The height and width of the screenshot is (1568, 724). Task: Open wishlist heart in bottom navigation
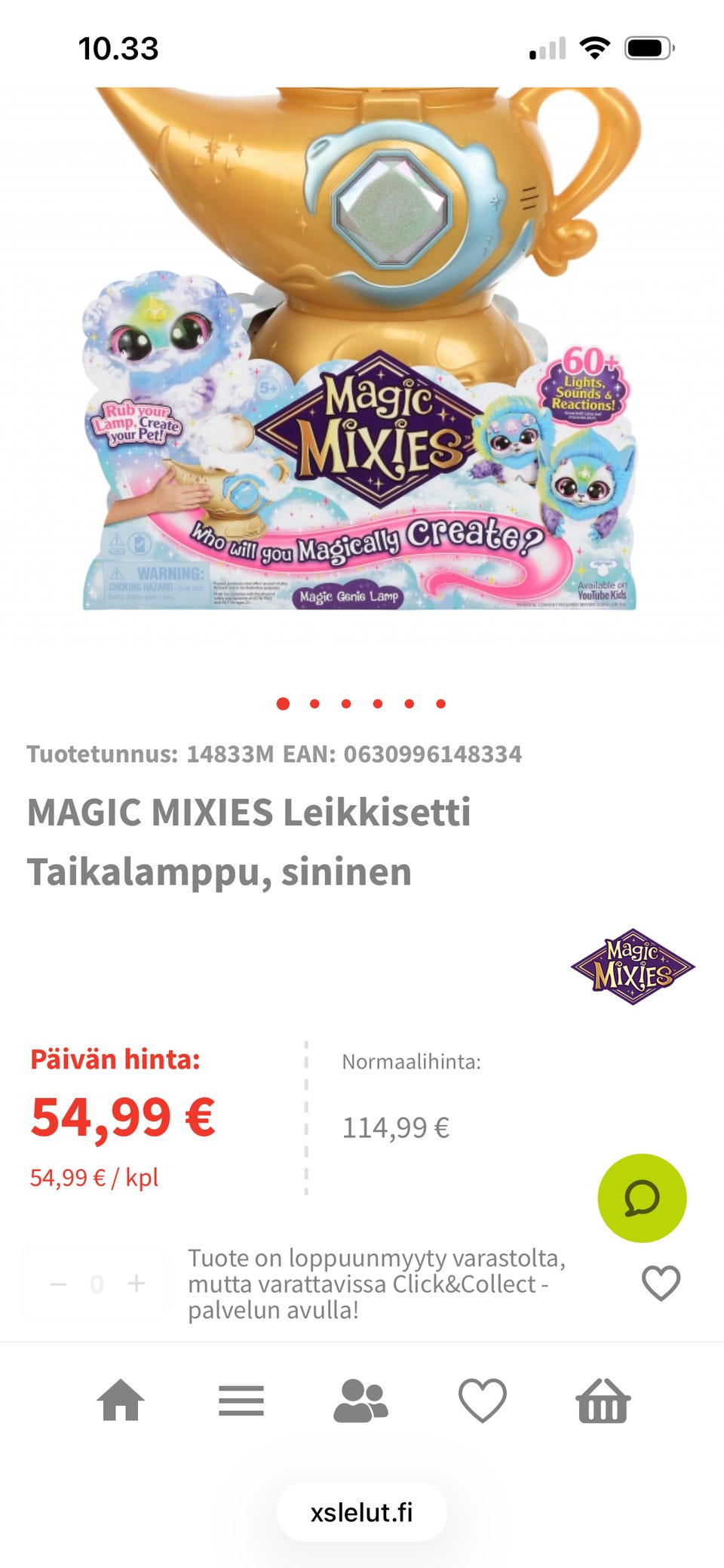[483, 1400]
